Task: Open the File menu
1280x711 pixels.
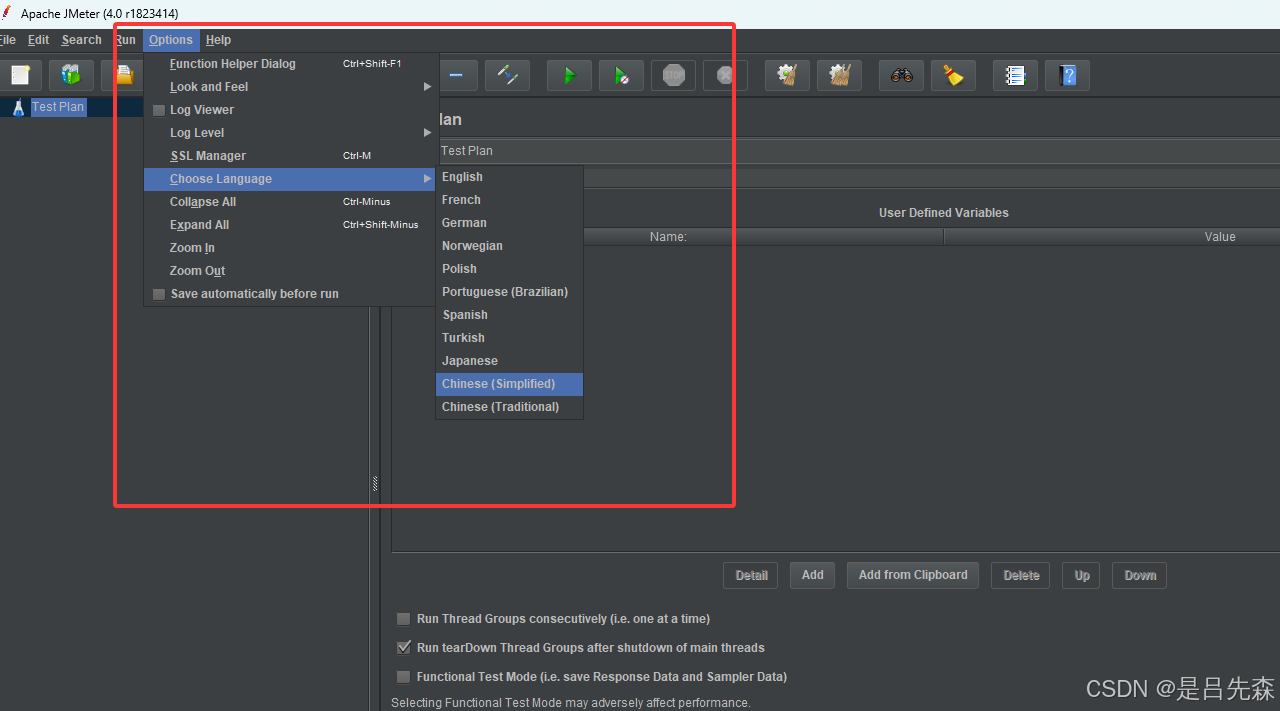Action: coord(7,40)
